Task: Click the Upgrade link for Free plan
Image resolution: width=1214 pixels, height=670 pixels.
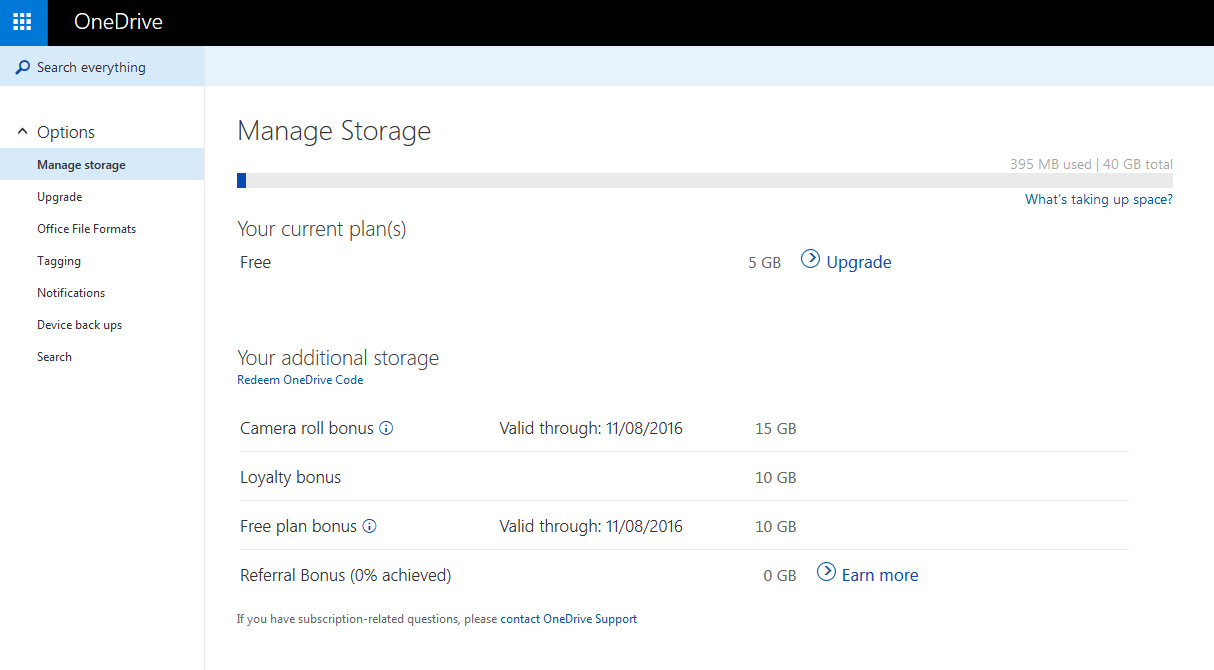Action: tap(859, 262)
